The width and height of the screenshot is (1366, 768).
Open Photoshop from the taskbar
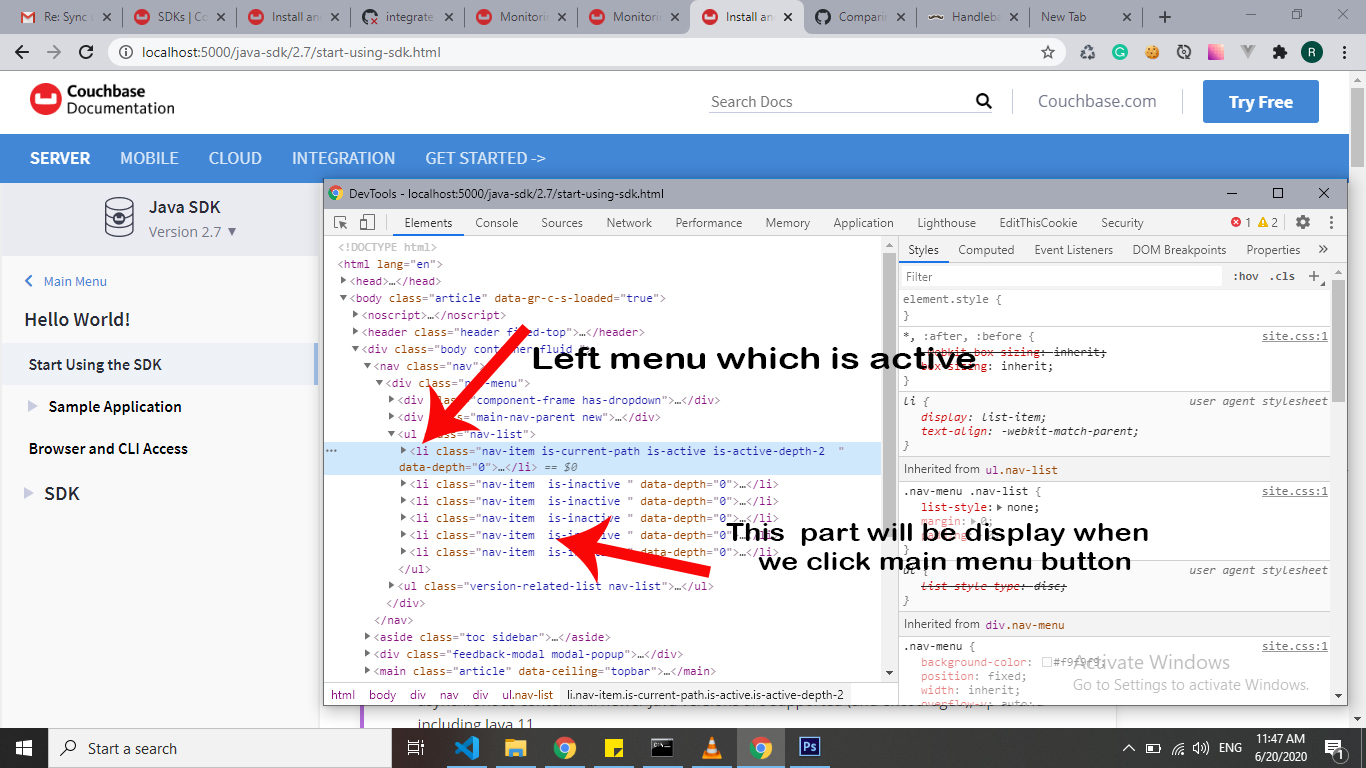click(x=810, y=748)
